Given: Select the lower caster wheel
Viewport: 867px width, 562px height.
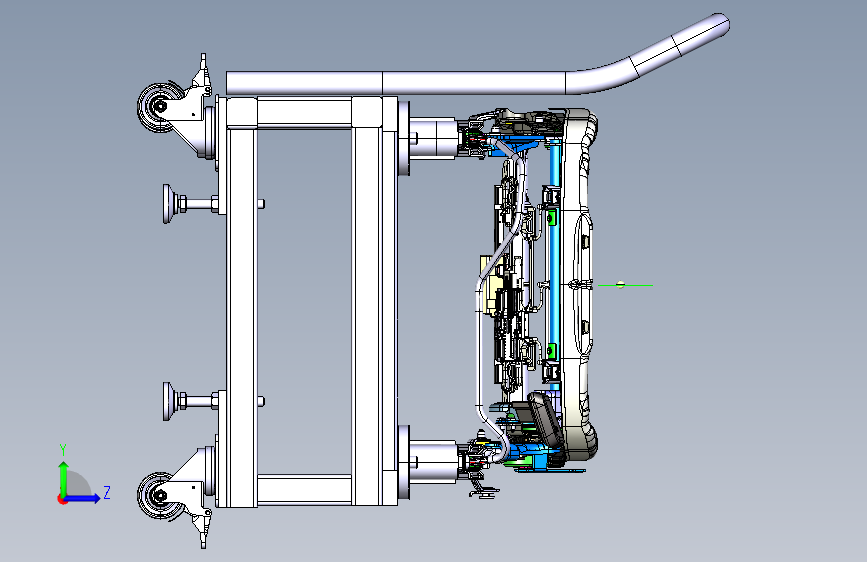Looking at the screenshot, I should click(158, 496).
